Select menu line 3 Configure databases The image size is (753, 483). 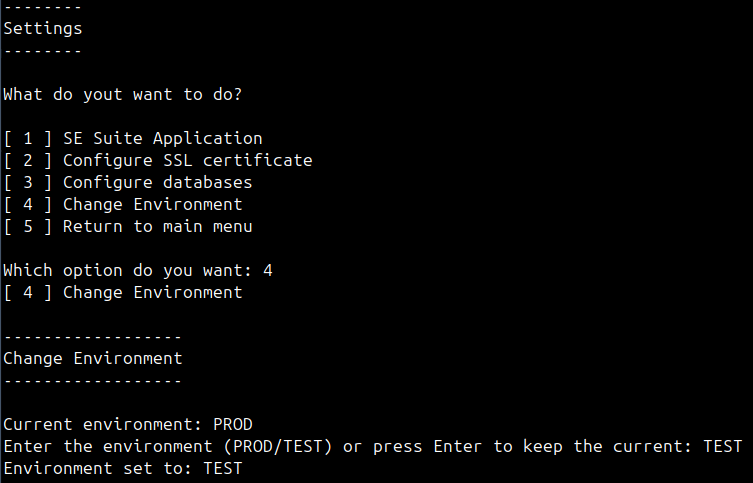point(128,183)
